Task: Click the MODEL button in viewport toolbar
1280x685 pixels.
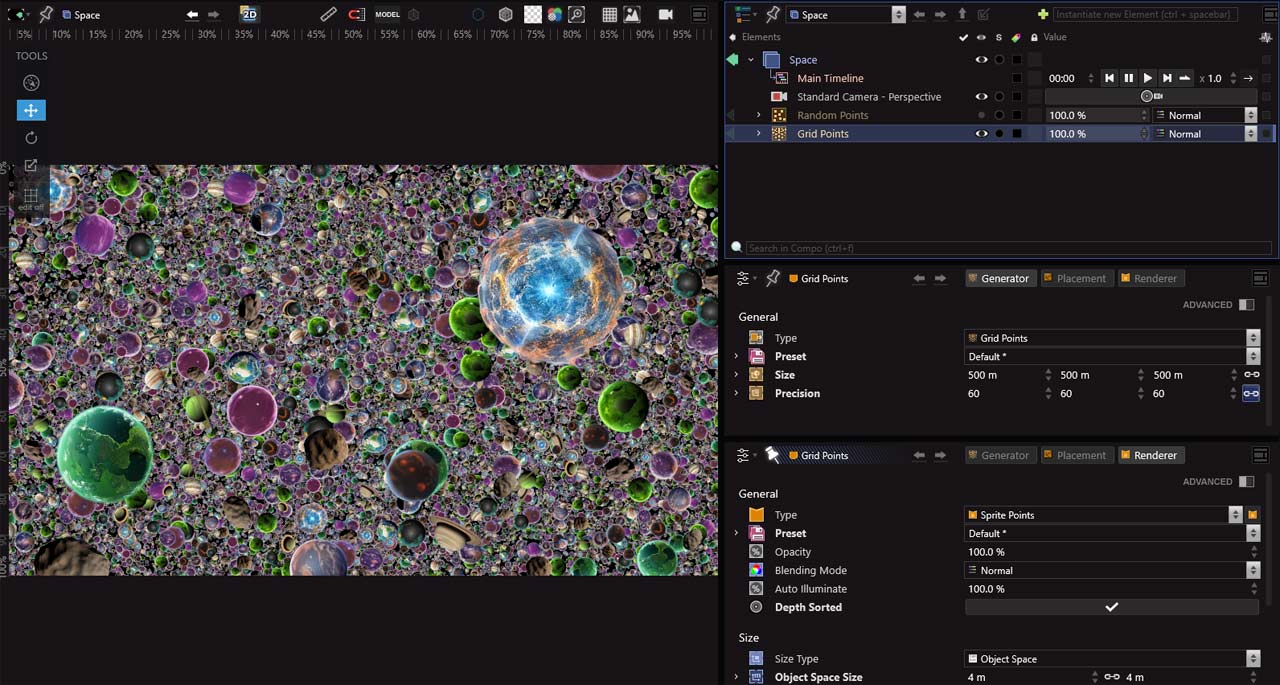Action: 387,14
